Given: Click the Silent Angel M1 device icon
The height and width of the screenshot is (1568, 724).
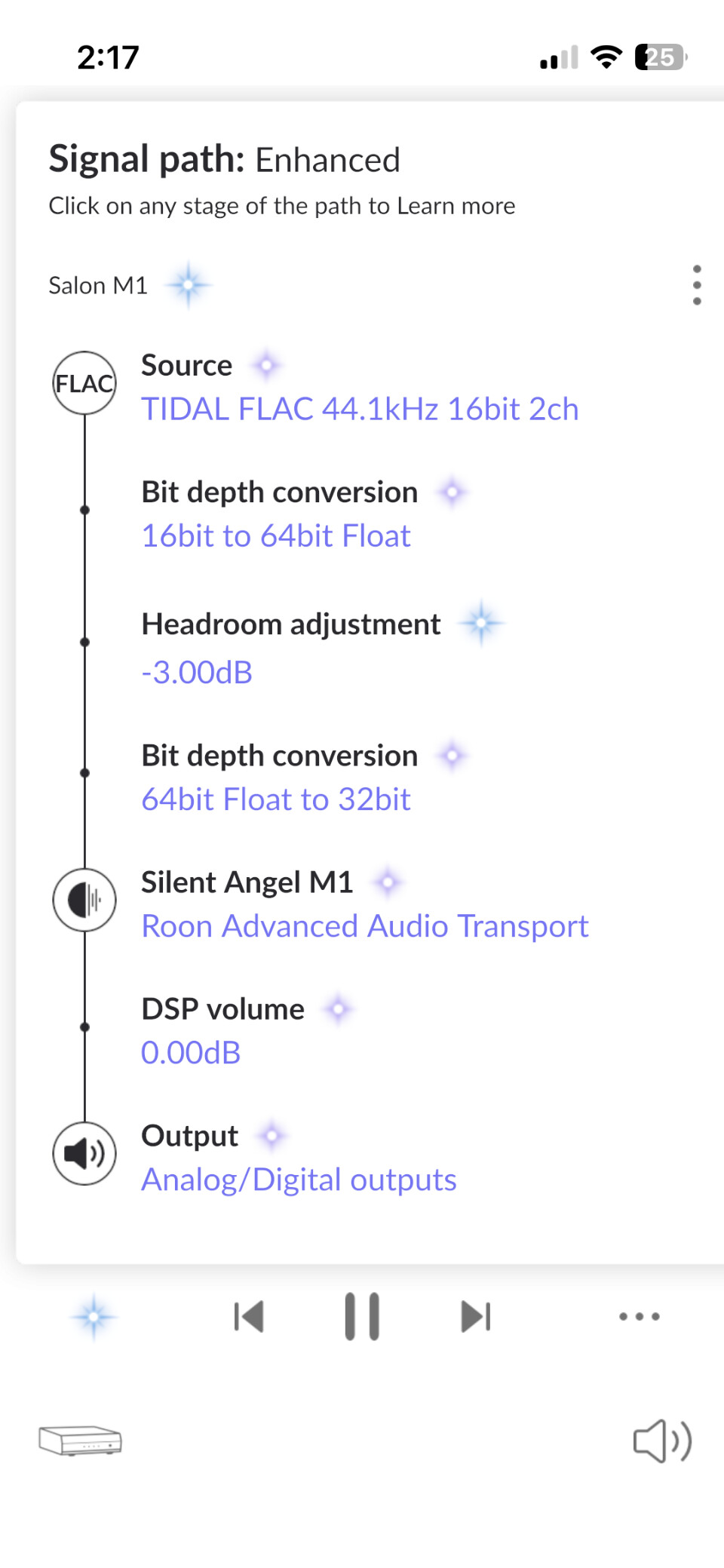Looking at the screenshot, I should (x=84, y=900).
